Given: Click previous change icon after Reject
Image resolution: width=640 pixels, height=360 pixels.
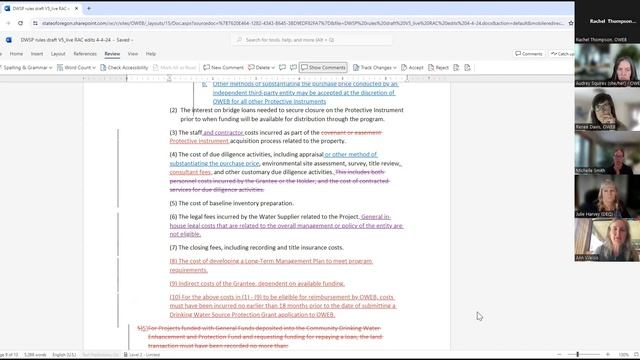Looking at the screenshot, I should (456, 67).
